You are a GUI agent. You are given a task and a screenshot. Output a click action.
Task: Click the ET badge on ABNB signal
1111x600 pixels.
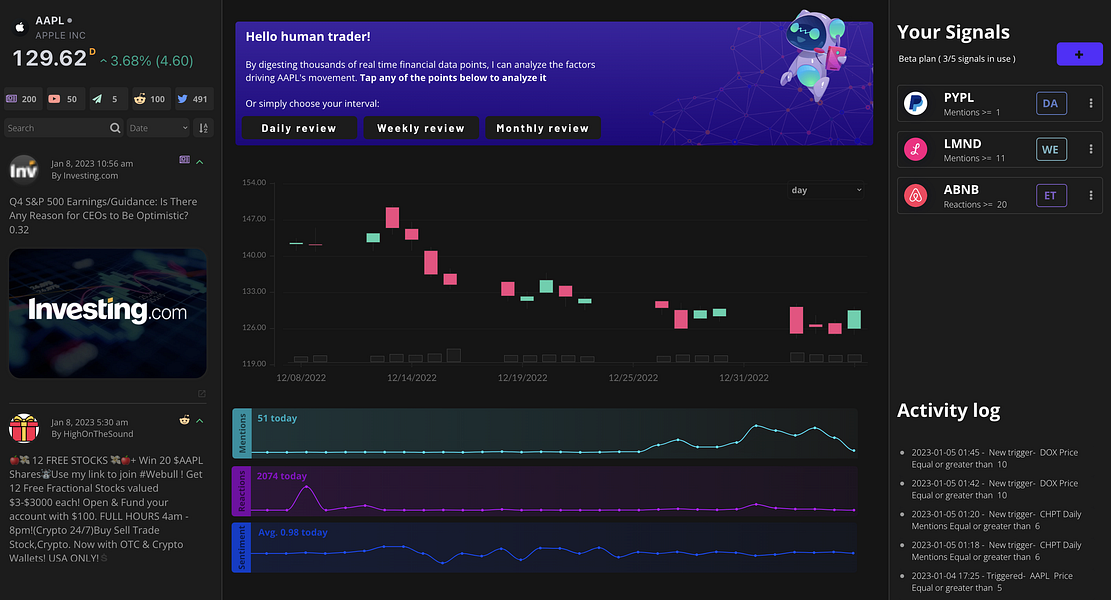pos(1051,196)
